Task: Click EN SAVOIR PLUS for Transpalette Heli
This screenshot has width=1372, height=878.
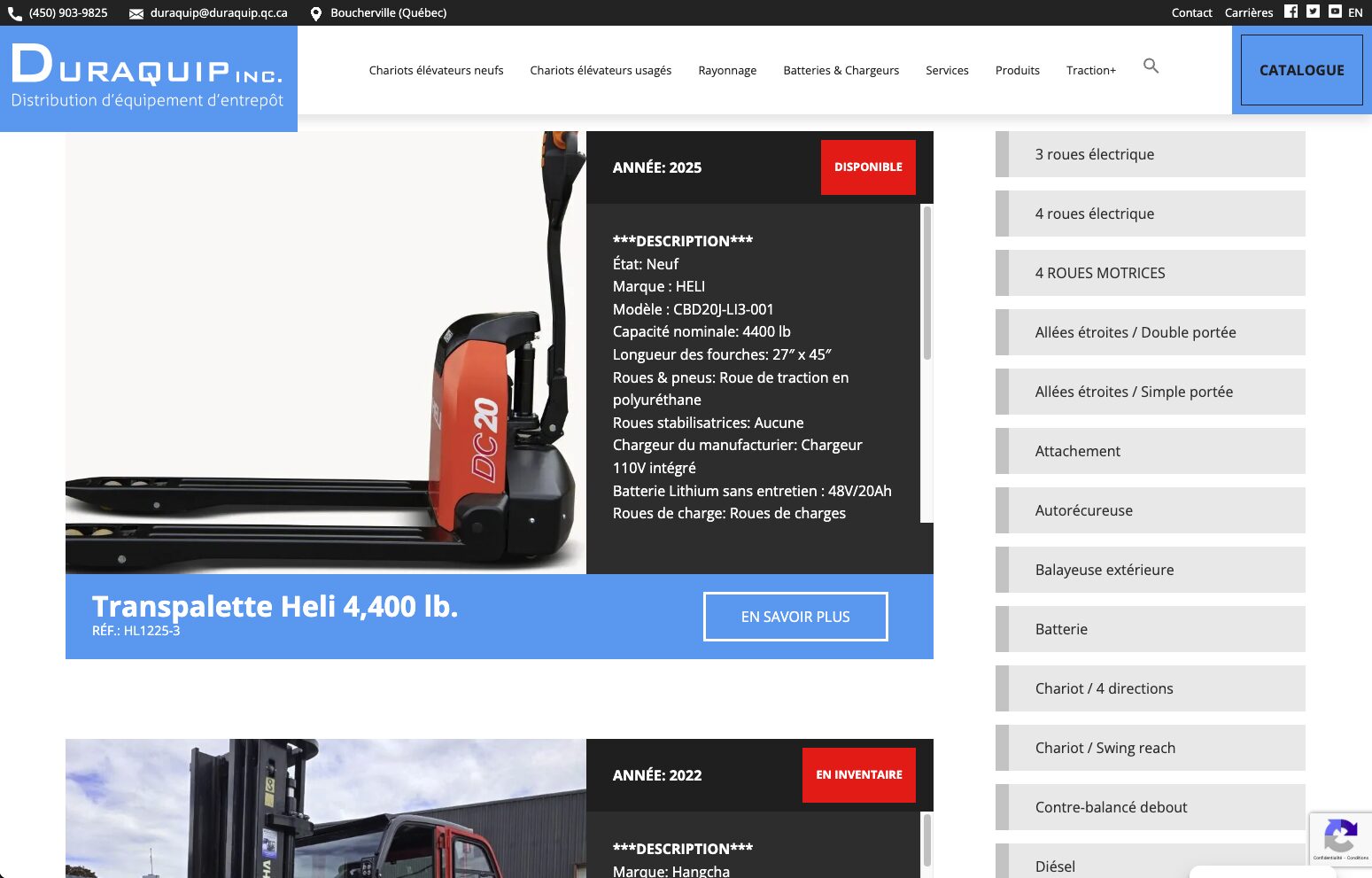Action: 795,617
